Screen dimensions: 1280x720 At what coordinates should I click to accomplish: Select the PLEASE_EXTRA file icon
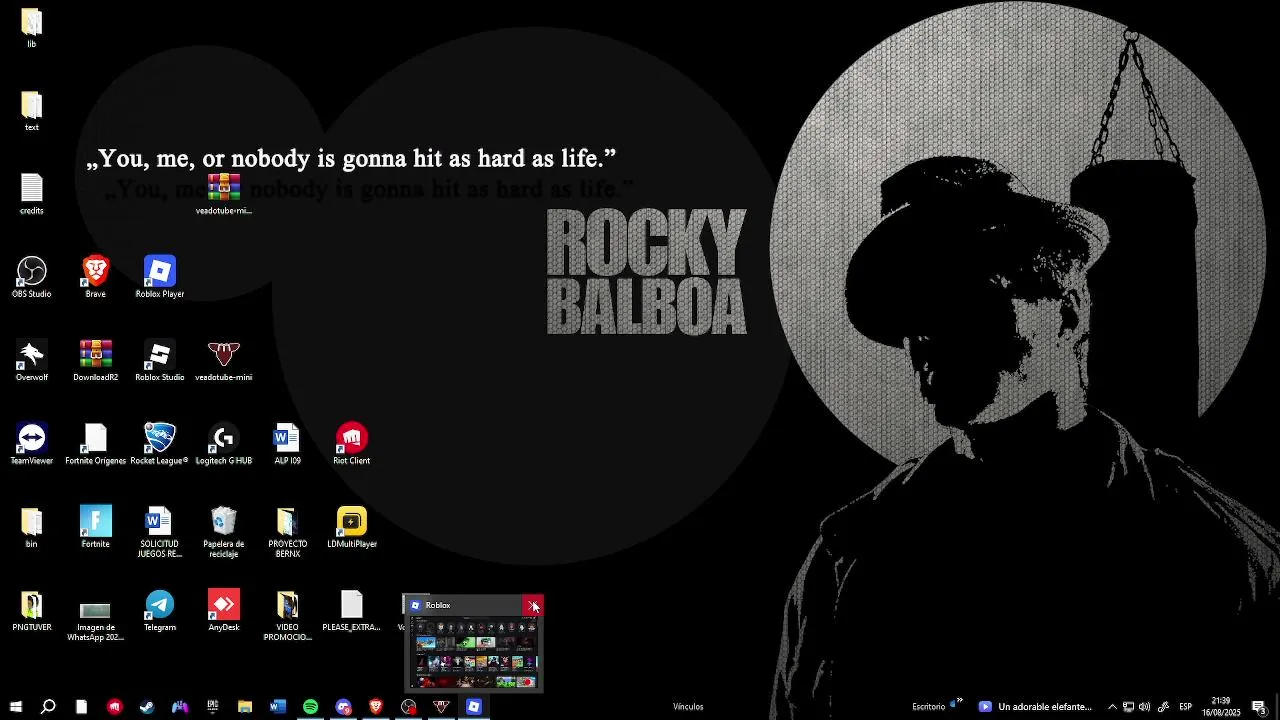[x=351, y=610]
